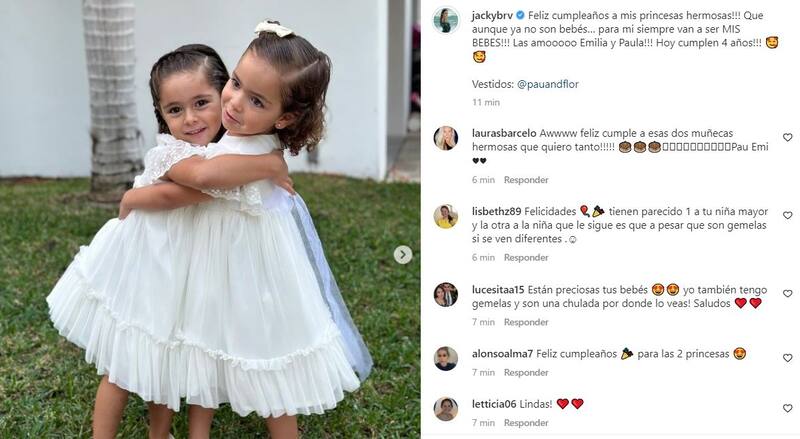Reply to lucesitaa15 with Responder

point(526,322)
